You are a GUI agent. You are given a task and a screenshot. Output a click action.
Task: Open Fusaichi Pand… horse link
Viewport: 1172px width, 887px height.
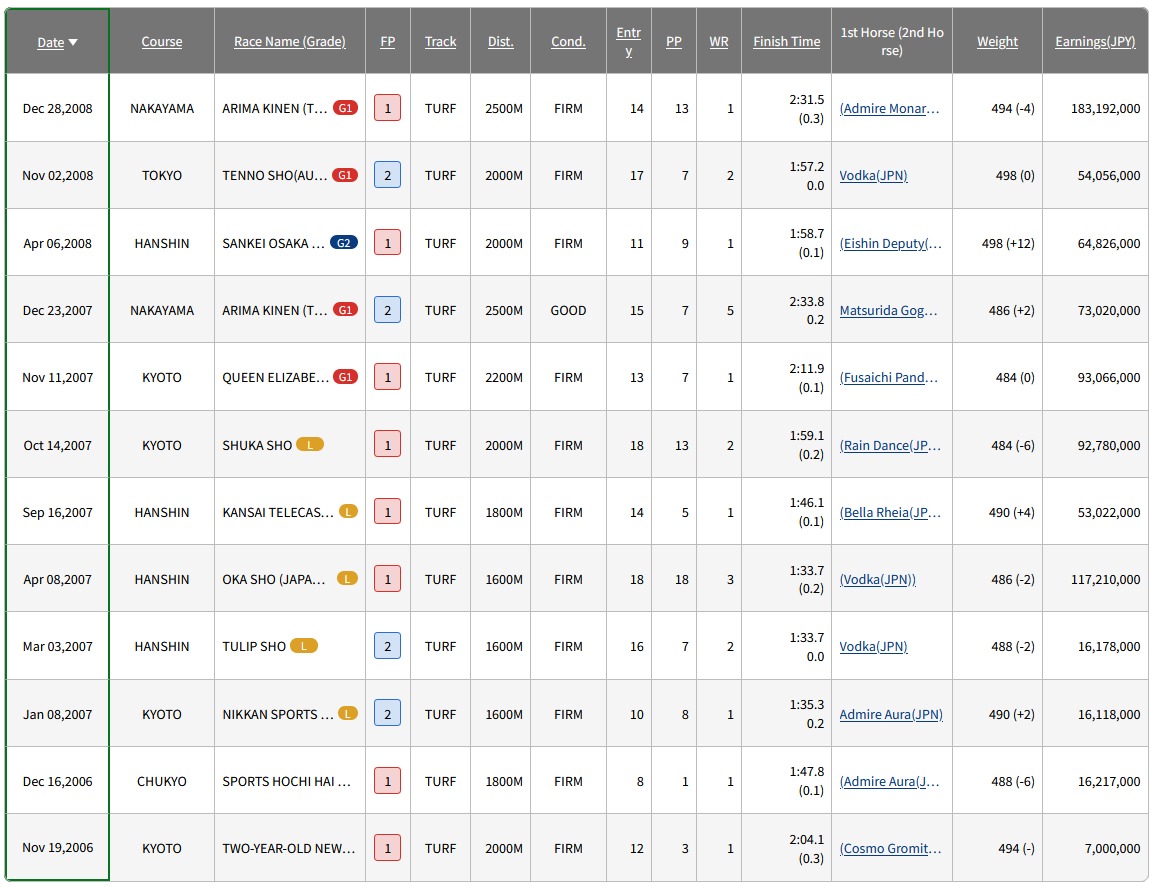(x=888, y=378)
